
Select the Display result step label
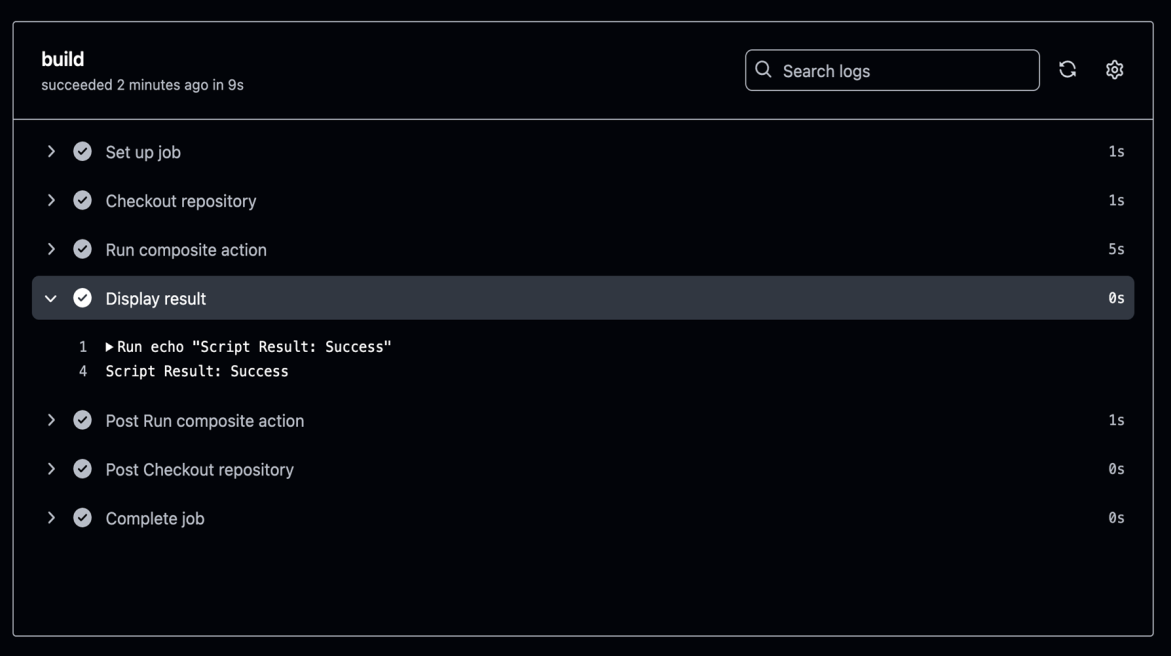tap(155, 299)
